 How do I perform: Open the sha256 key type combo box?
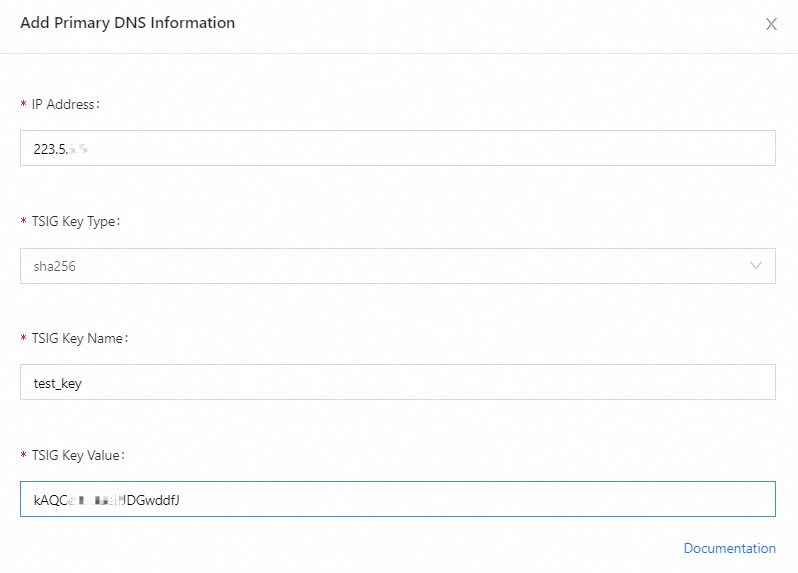pos(397,266)
